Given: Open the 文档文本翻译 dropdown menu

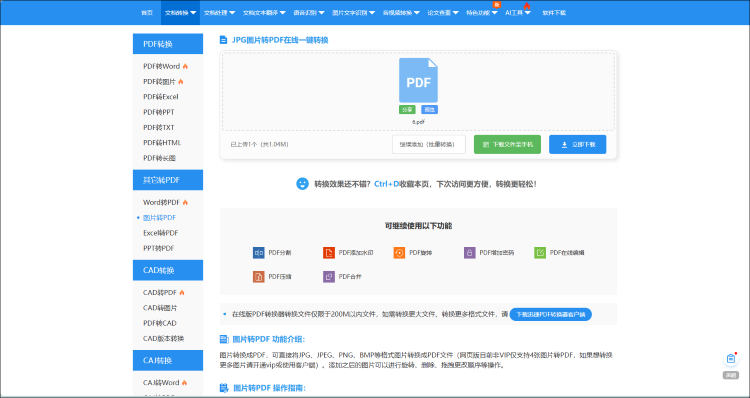Looking at the screenshot, I should pyautogui.click(x=264, y=13).
